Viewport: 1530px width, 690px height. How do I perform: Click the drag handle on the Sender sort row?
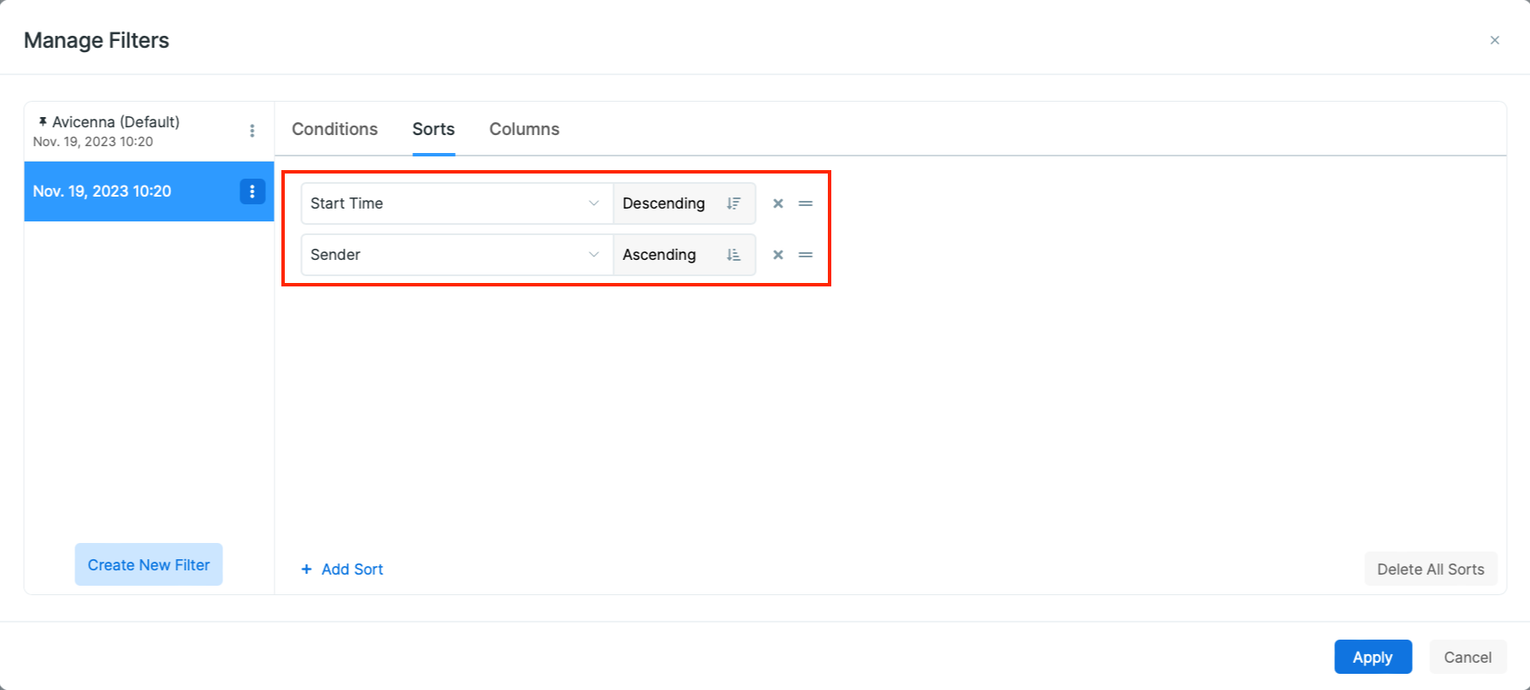point(806,254)
